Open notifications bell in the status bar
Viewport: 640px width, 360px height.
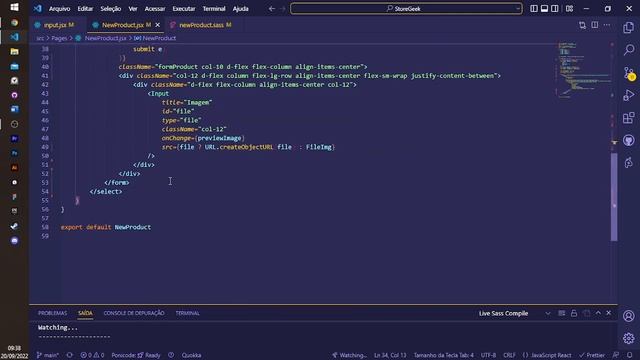(629, 355)
